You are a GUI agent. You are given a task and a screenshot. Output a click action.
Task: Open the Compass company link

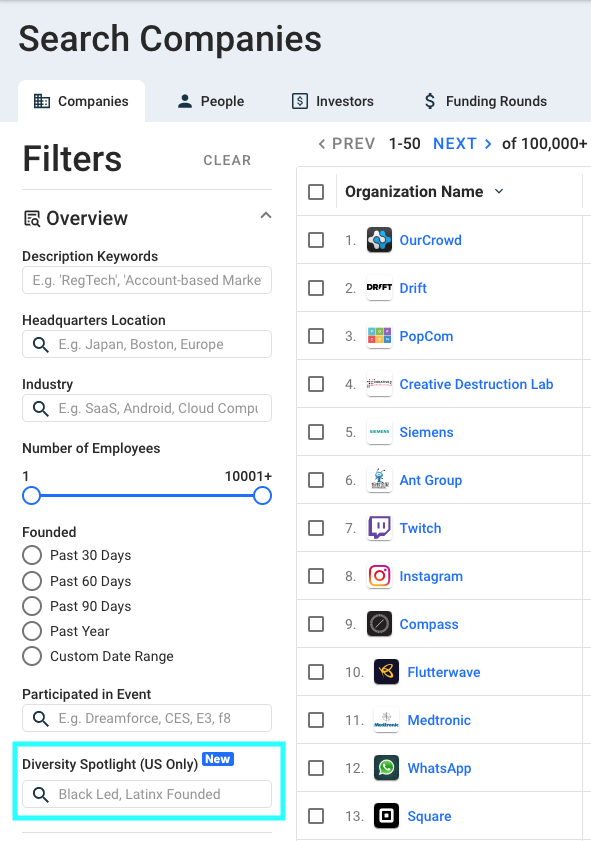click(x=429, y=624)
